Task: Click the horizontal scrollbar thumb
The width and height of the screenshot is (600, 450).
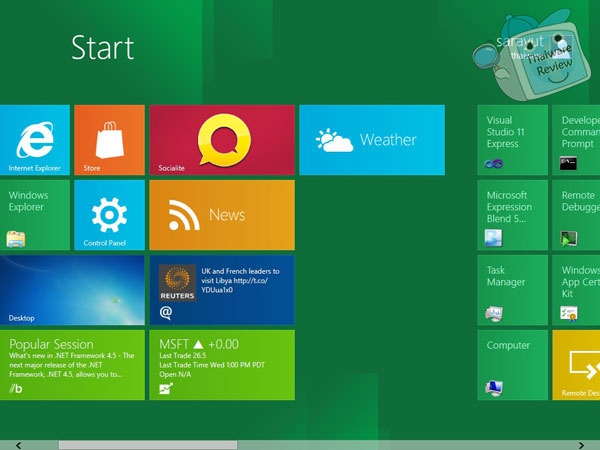Action: coord(148,445)
